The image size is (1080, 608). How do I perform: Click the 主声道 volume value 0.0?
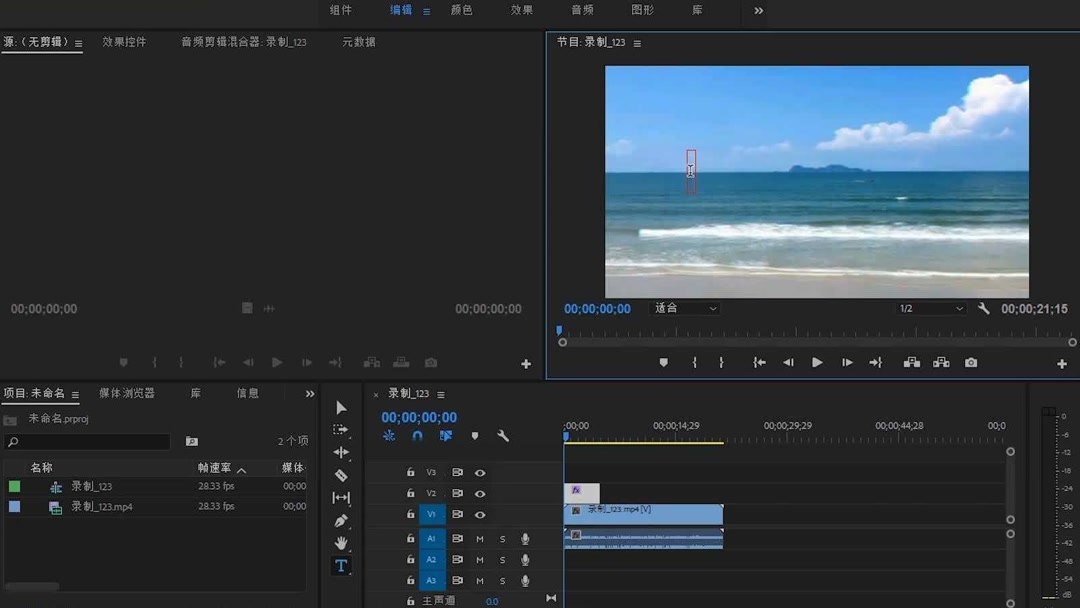pos(491,600)
